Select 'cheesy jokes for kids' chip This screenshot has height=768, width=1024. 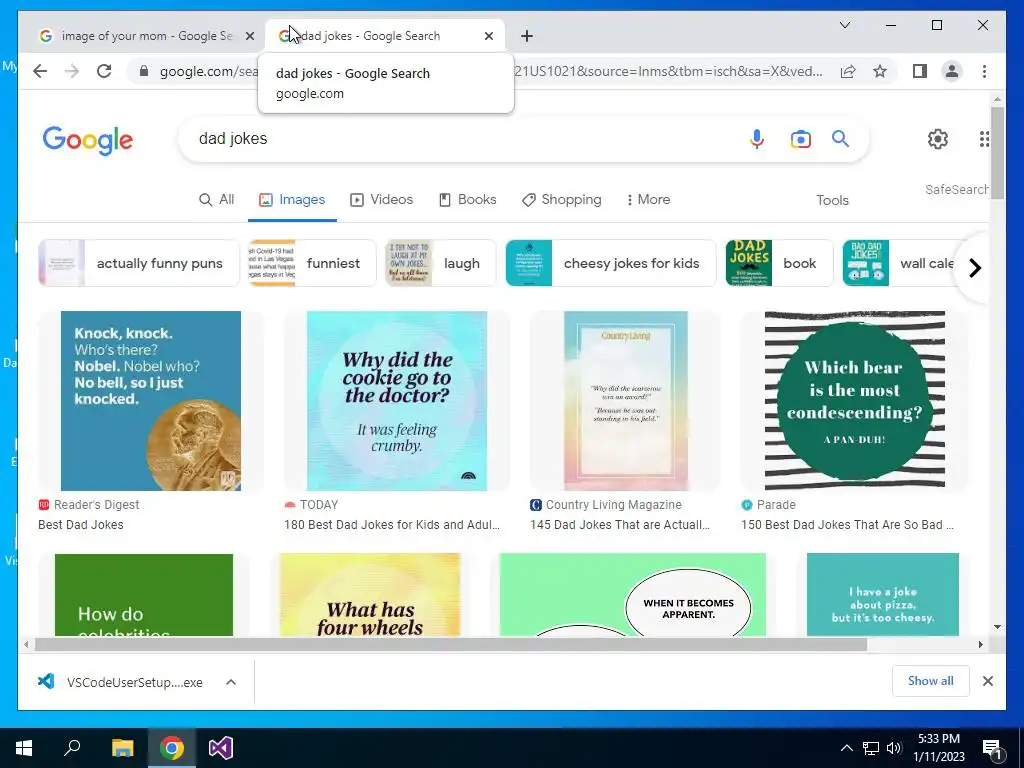pyautogui.click(x=611, y=263)
